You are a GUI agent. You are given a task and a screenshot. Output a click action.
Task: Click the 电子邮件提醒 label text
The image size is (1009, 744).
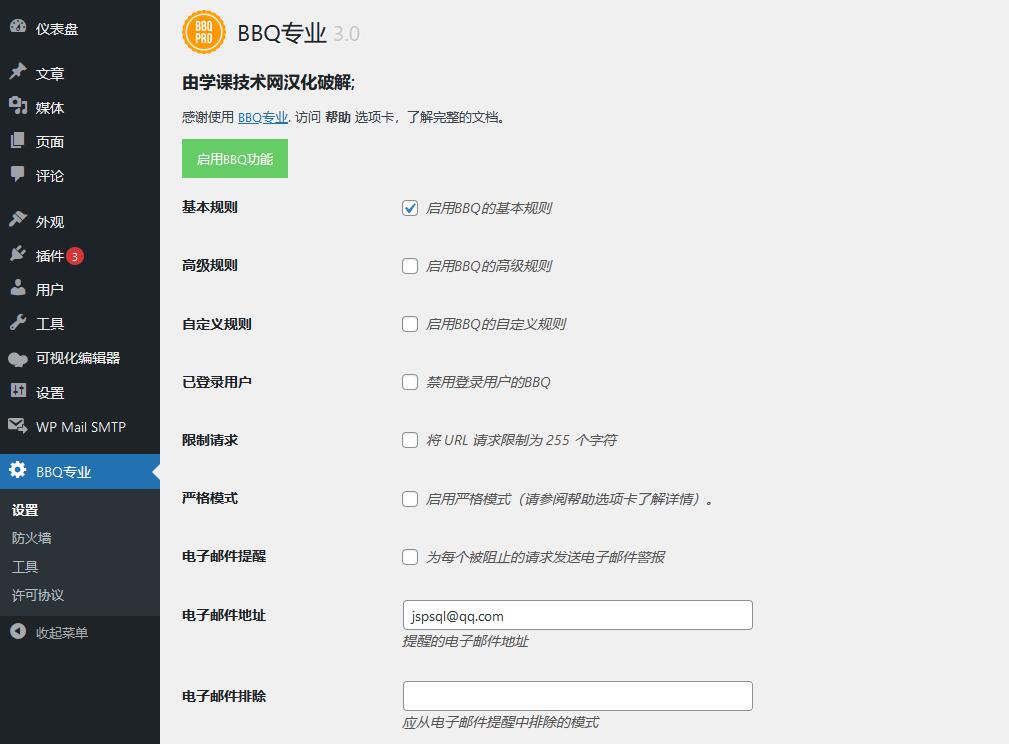click(x=224, y=556)
